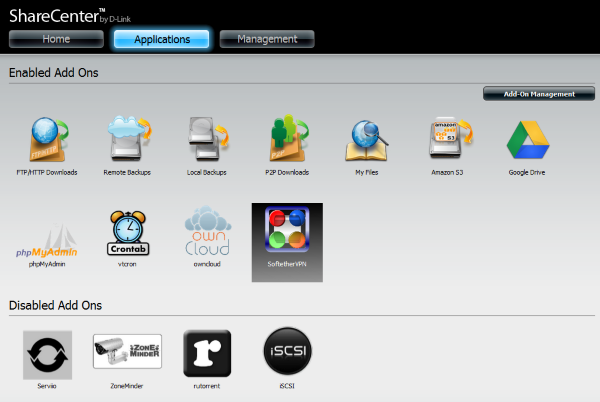Switch to the Applications tab
This screenshot has height=402, width=600.
[162, 39]
